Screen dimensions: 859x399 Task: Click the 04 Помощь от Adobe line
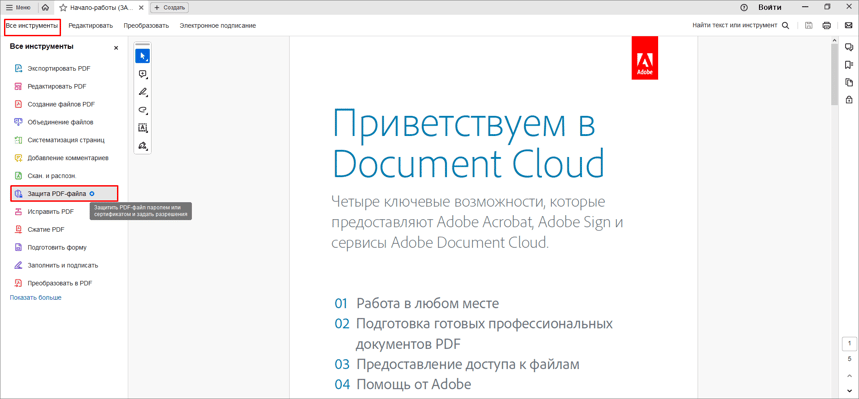tap(403, 384)
